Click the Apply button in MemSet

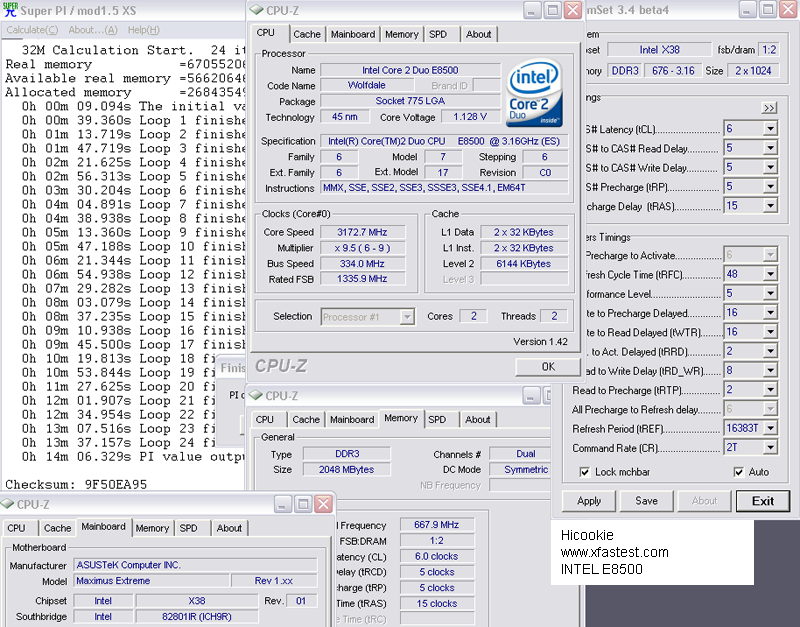point(589,501)
